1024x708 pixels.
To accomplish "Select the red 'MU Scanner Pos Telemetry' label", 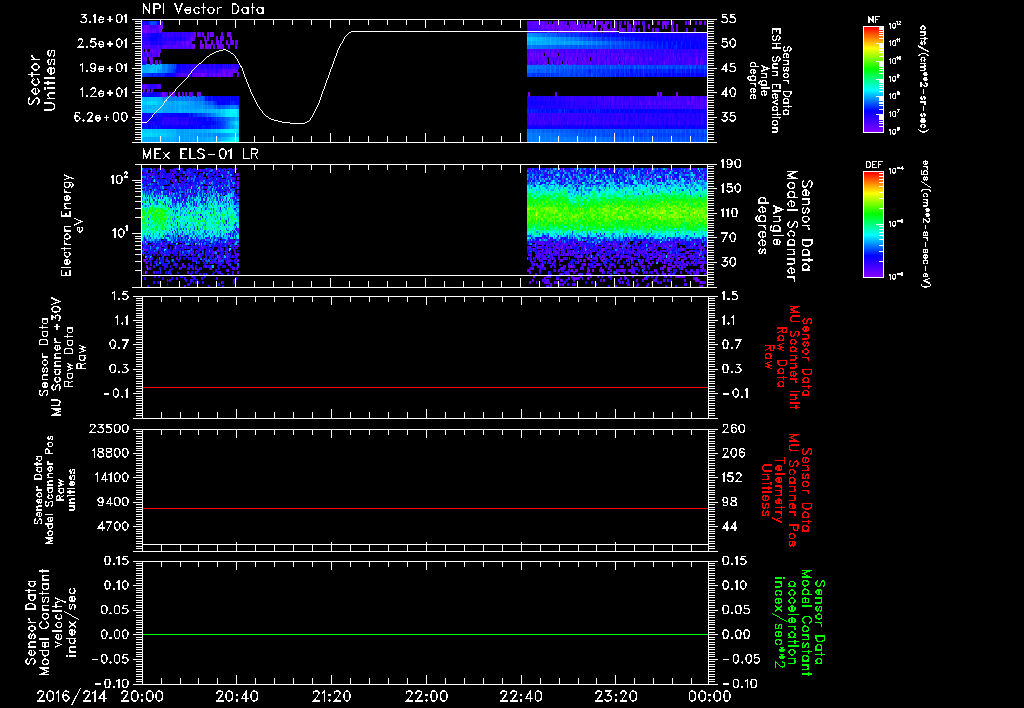I will 787,490.
